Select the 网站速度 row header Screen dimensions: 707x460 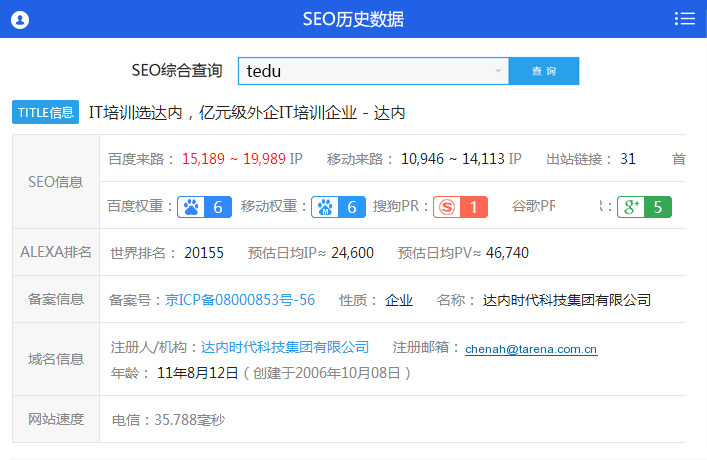click(56, 419)
